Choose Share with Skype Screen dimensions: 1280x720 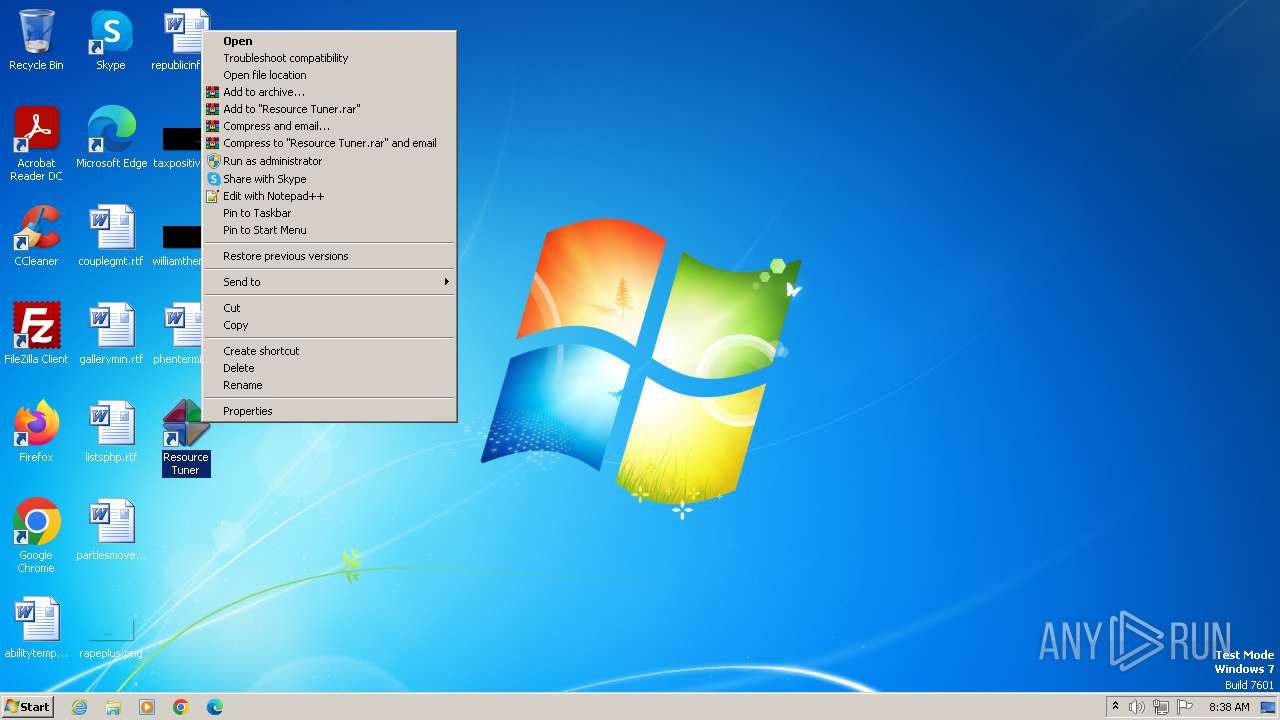click(x=330, y=179)
